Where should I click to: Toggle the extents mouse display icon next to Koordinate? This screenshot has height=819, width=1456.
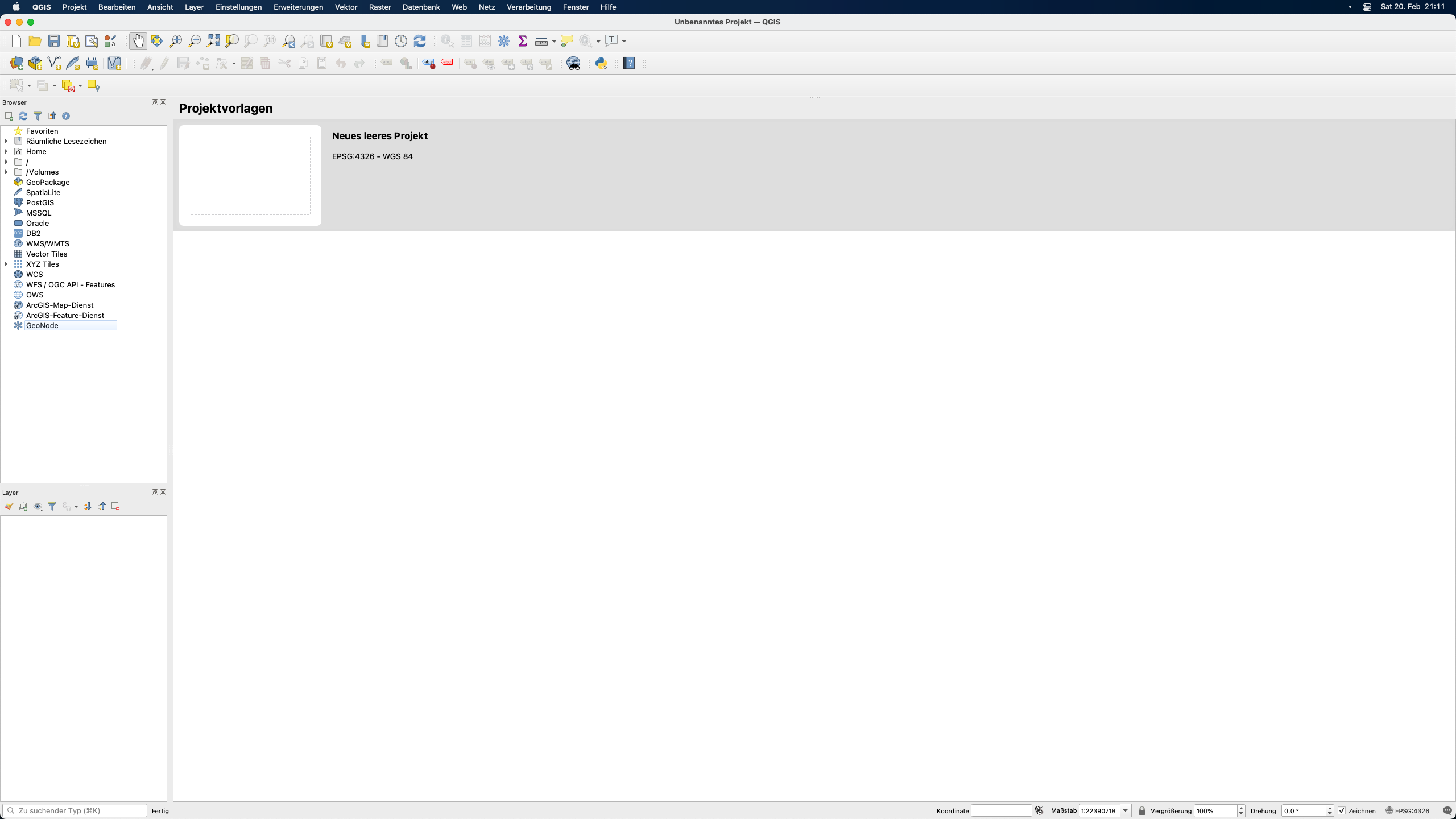pos(1039,810)
